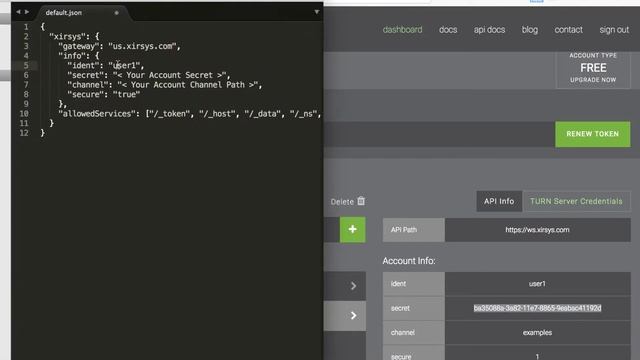The image size is (640, 360).
Task: Click the API Path value https://ws.xirsys.com
Action: point(537,230)
